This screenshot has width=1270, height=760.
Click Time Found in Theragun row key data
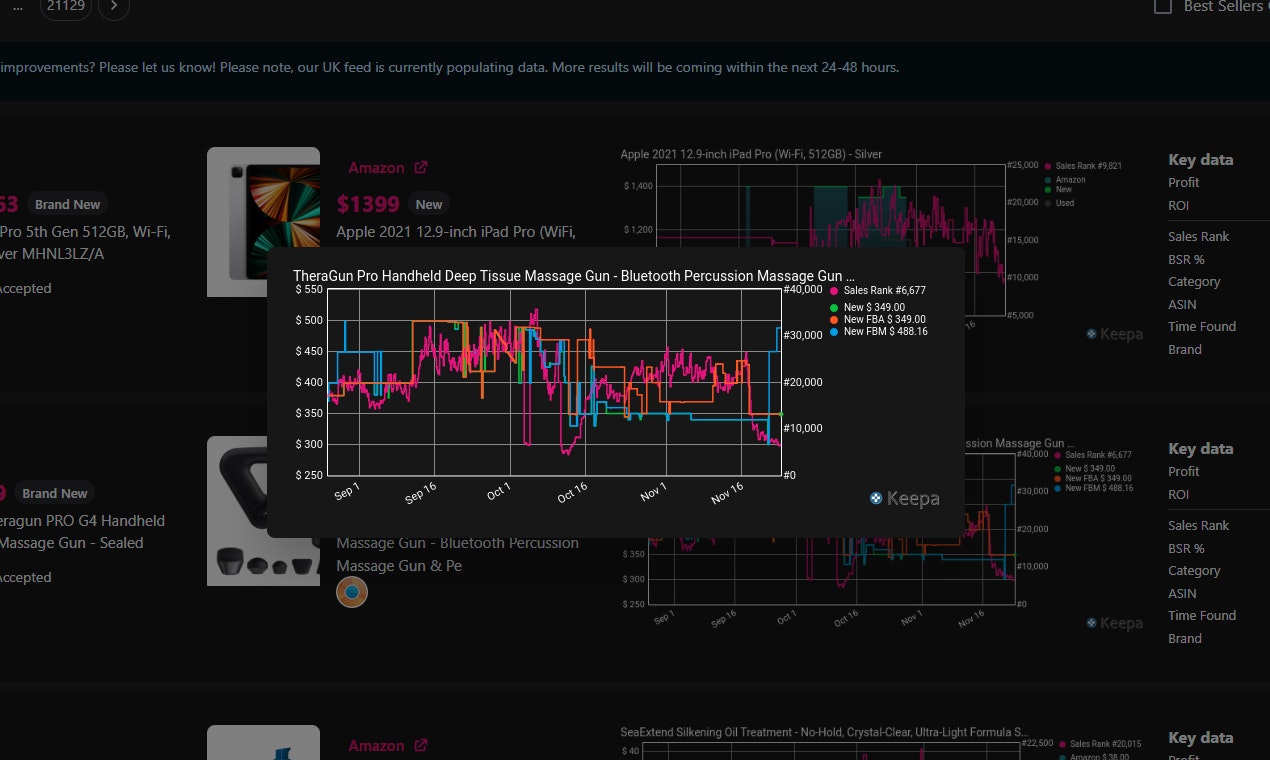(x=1202, y=615)
